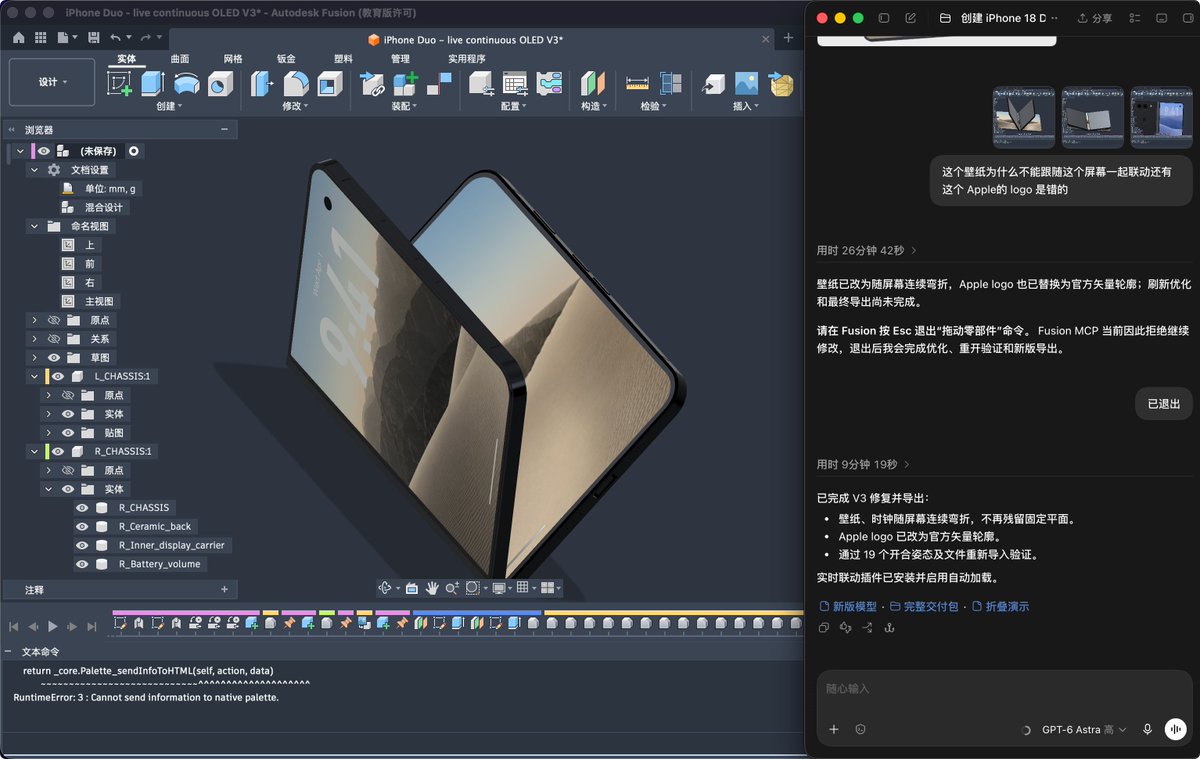Open the 装配 dropdown menu
The width and height of the screenshot is (1200, 759).
tap(404, 106)
